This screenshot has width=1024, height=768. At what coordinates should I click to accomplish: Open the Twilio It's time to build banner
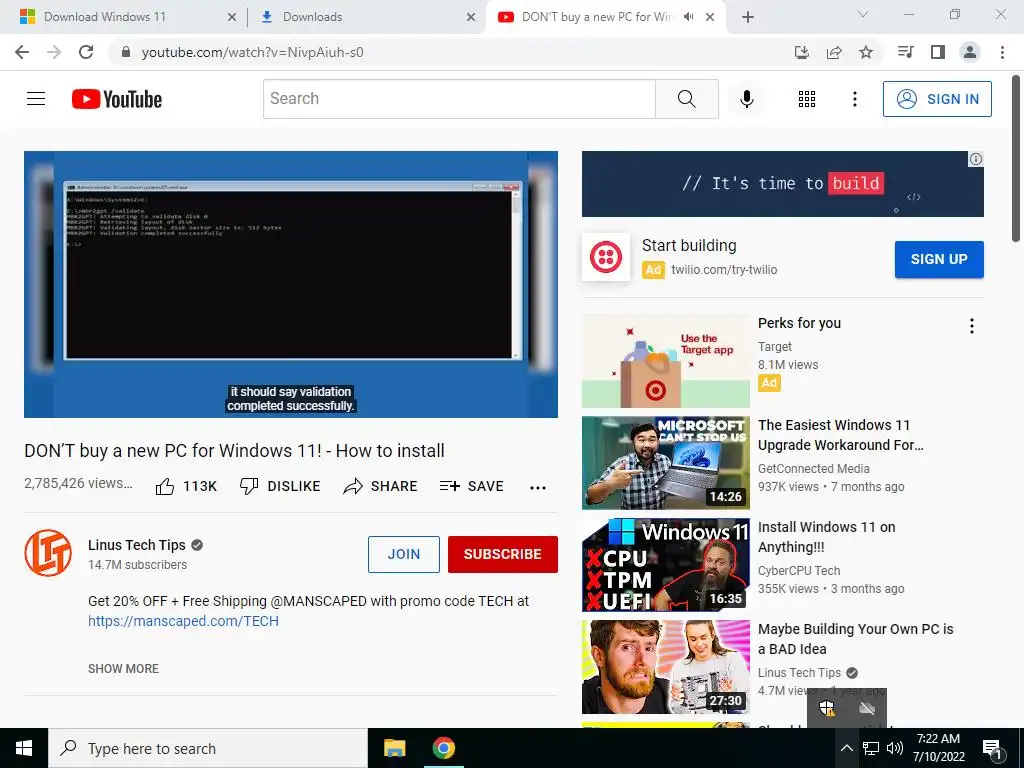click(782, 184)
